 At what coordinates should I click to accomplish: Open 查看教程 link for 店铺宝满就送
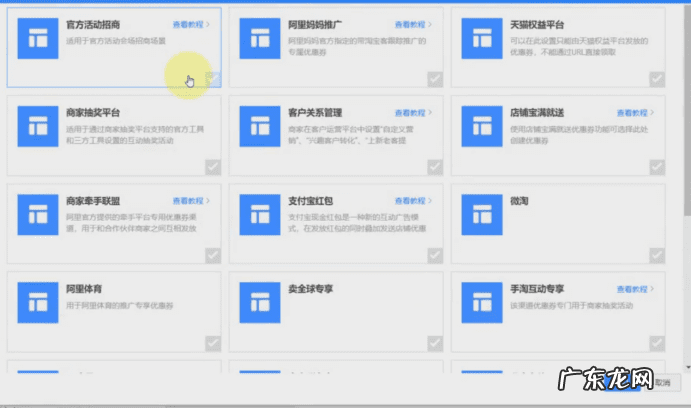[x=635, y=113]
